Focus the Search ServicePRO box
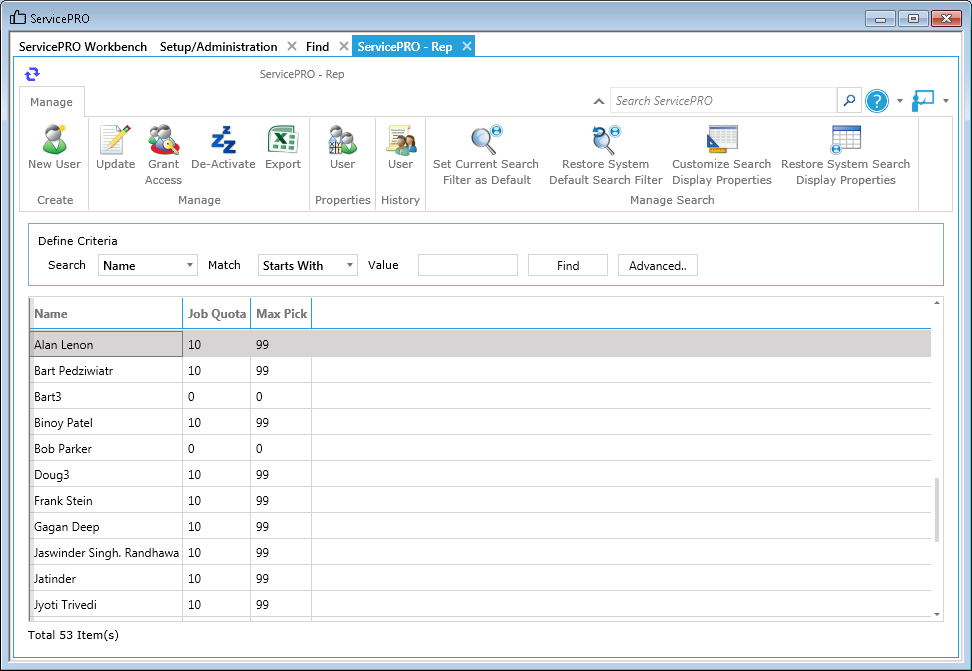This screenshot has height=671, width=972. (x=723, y=100)
